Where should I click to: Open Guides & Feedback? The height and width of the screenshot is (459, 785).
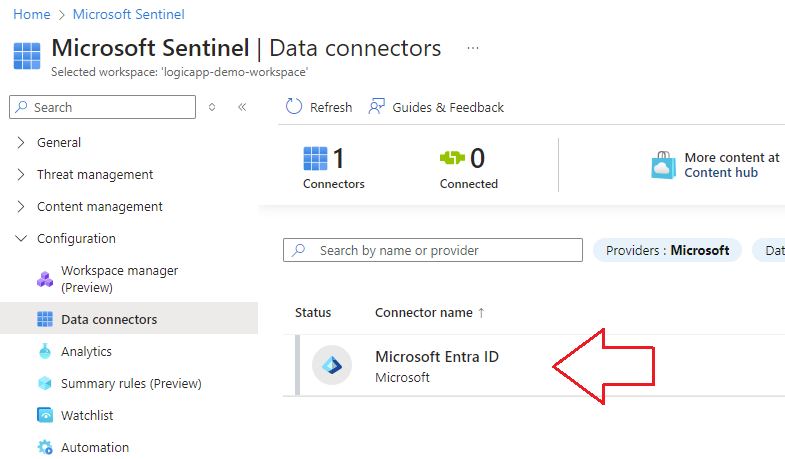[436, 107]
